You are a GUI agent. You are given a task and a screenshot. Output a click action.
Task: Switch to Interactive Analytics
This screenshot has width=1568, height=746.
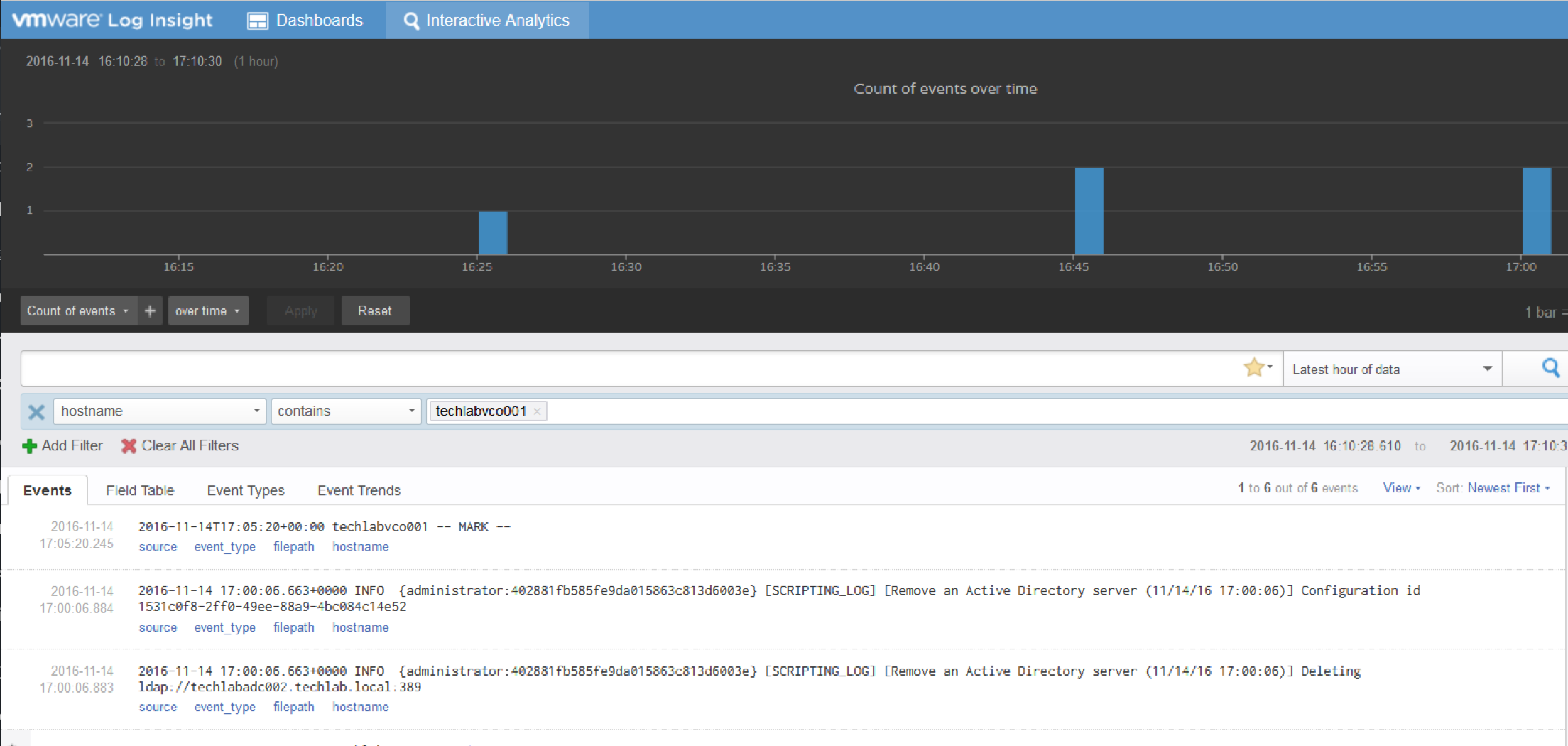click(x=487, y=20)
